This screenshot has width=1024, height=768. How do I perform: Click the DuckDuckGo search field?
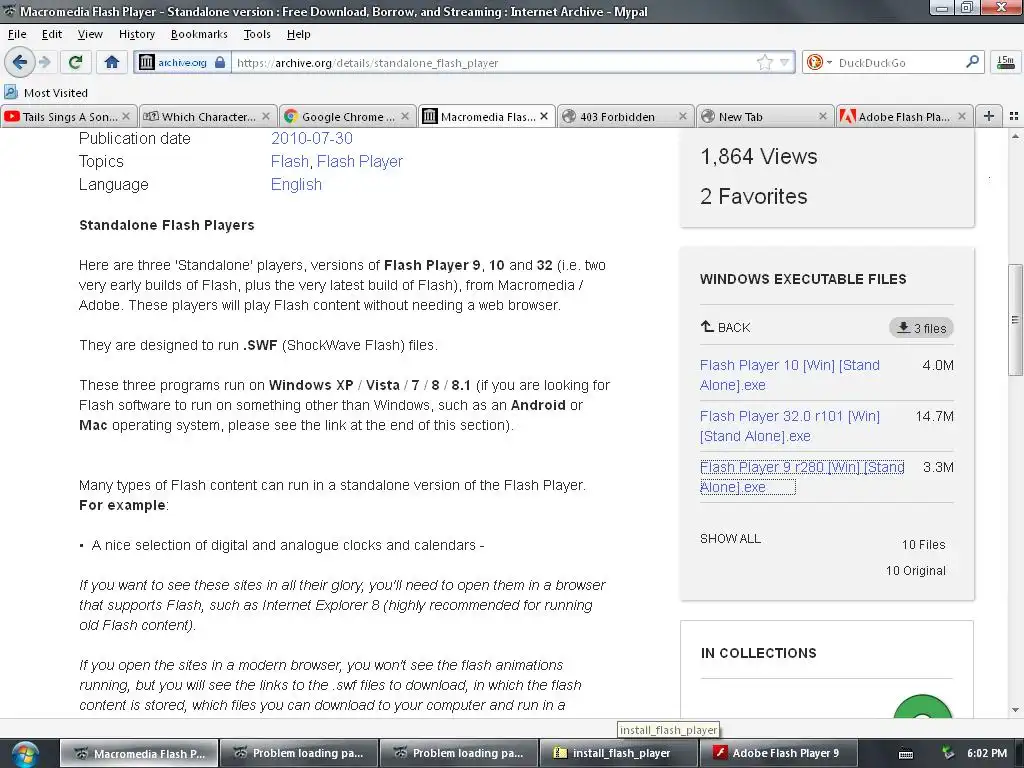(x=900, y=63)
